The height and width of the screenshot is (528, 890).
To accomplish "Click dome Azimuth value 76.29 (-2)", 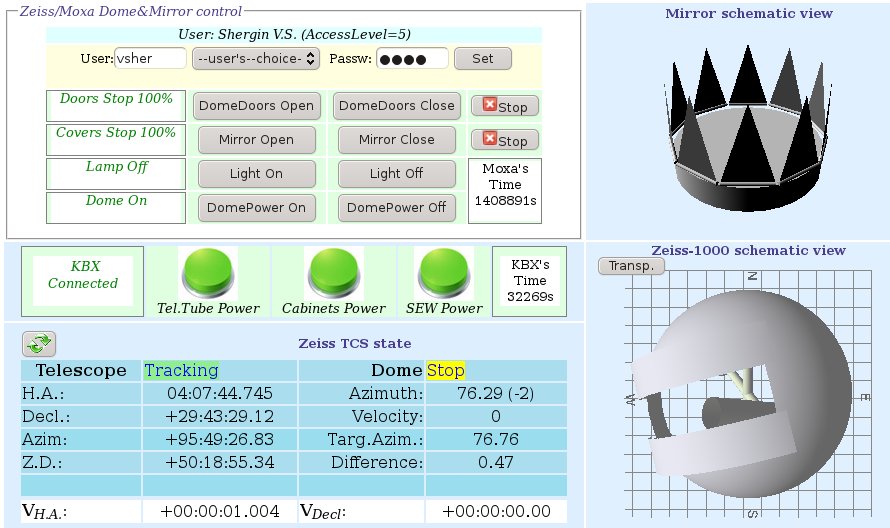I will [x=496, y=393].
